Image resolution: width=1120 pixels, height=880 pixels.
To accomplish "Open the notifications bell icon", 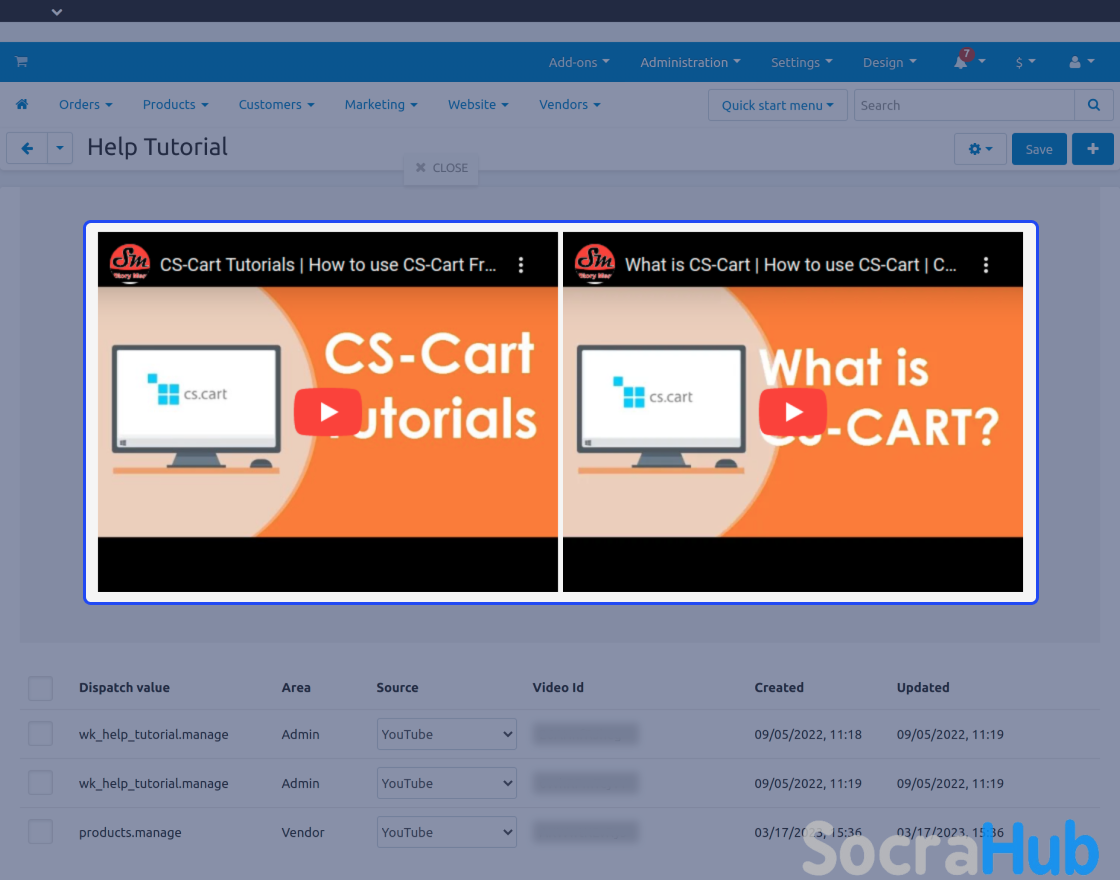I will pos(961,62).
